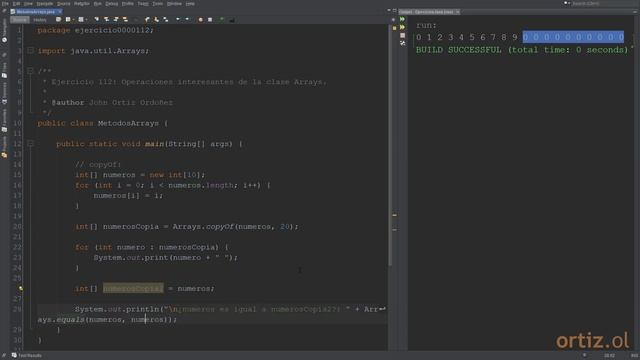Viewport: 640px width, 360px height.
Task: Collapse the import statement fold on line 3
Action: coord(30,51)
